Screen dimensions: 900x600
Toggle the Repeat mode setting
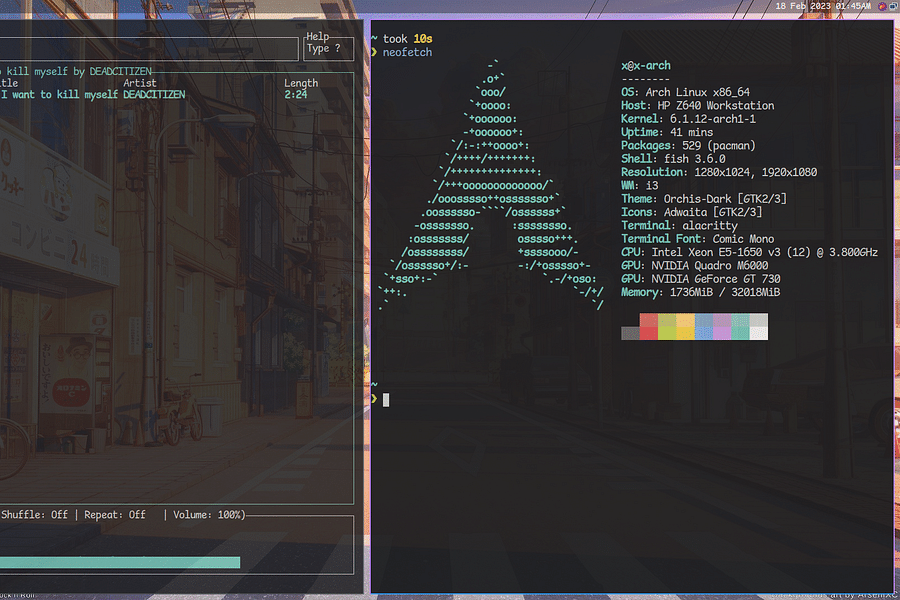pyautogui.click(x=112, y=514)
